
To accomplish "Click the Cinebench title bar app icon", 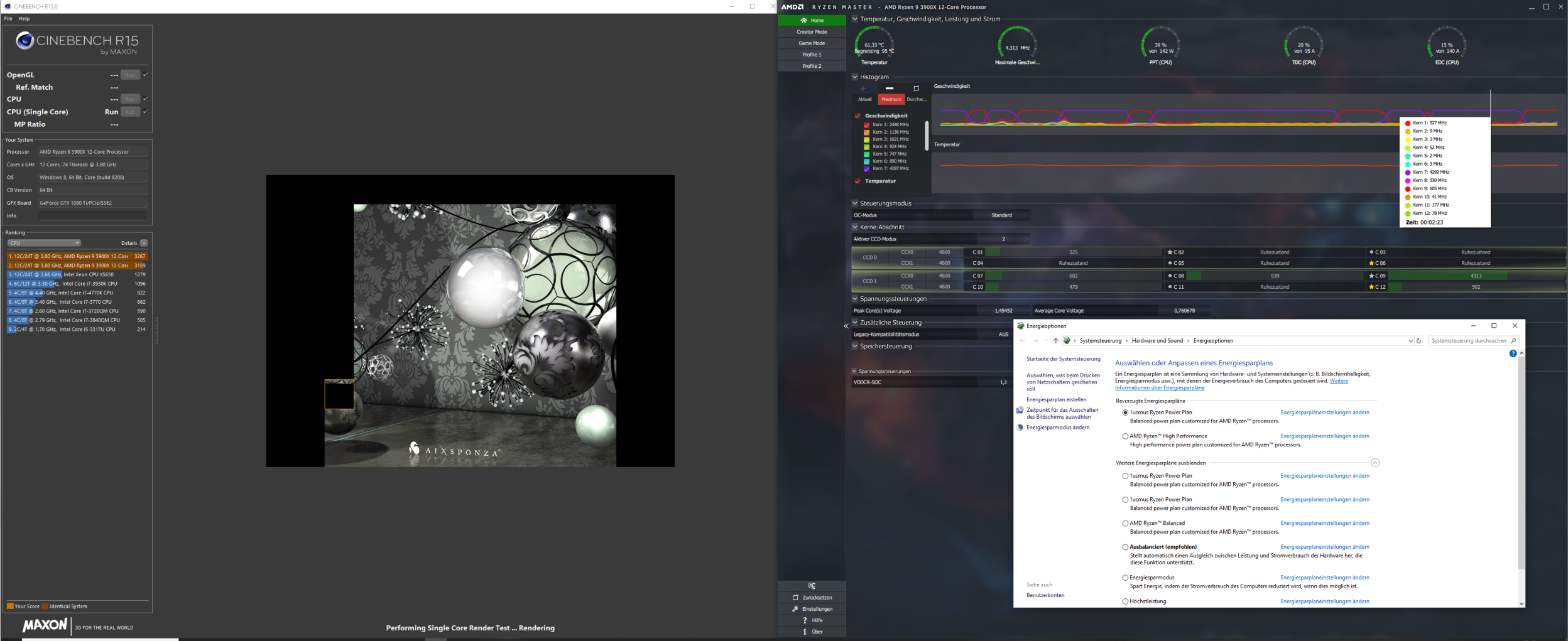I will tap(8, 6).
